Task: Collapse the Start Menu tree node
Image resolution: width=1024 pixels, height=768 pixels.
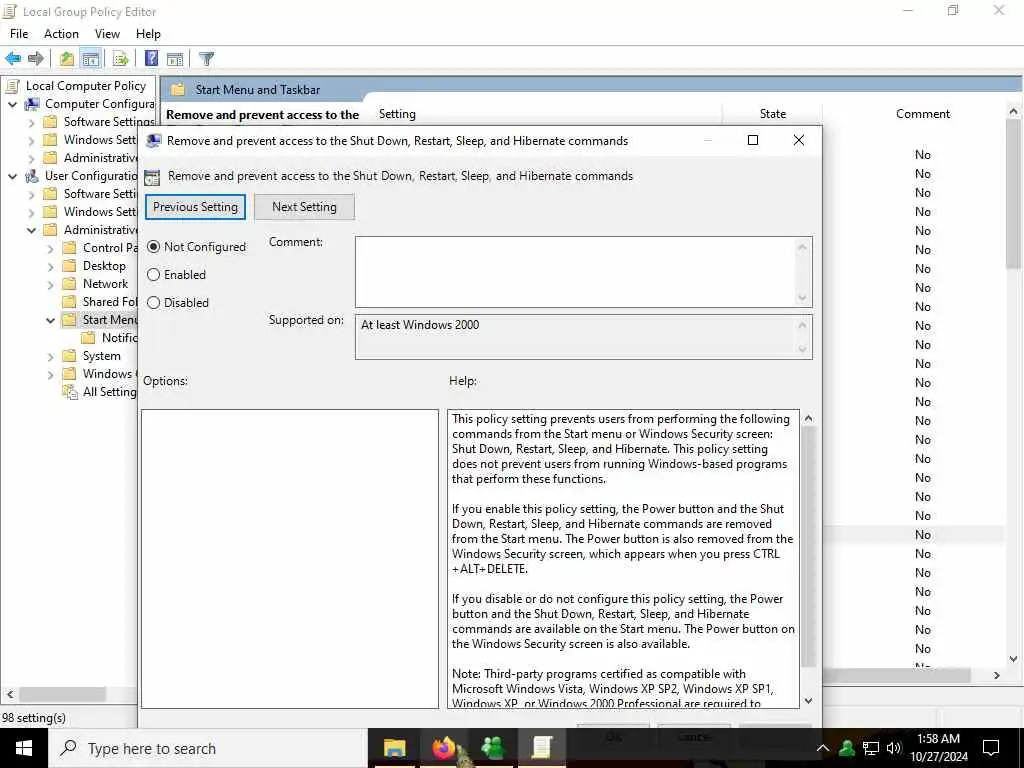Action: tap(50, 320)
